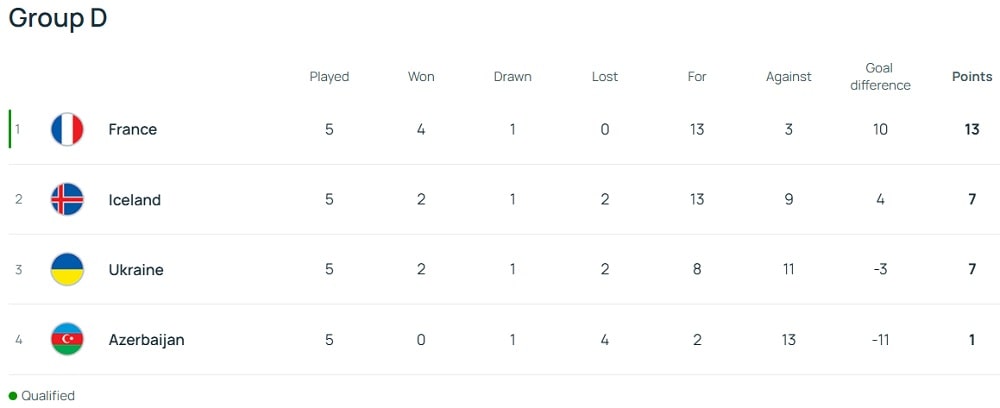Click the Won column header
The image size is (1000, 408).
point(421,77)
